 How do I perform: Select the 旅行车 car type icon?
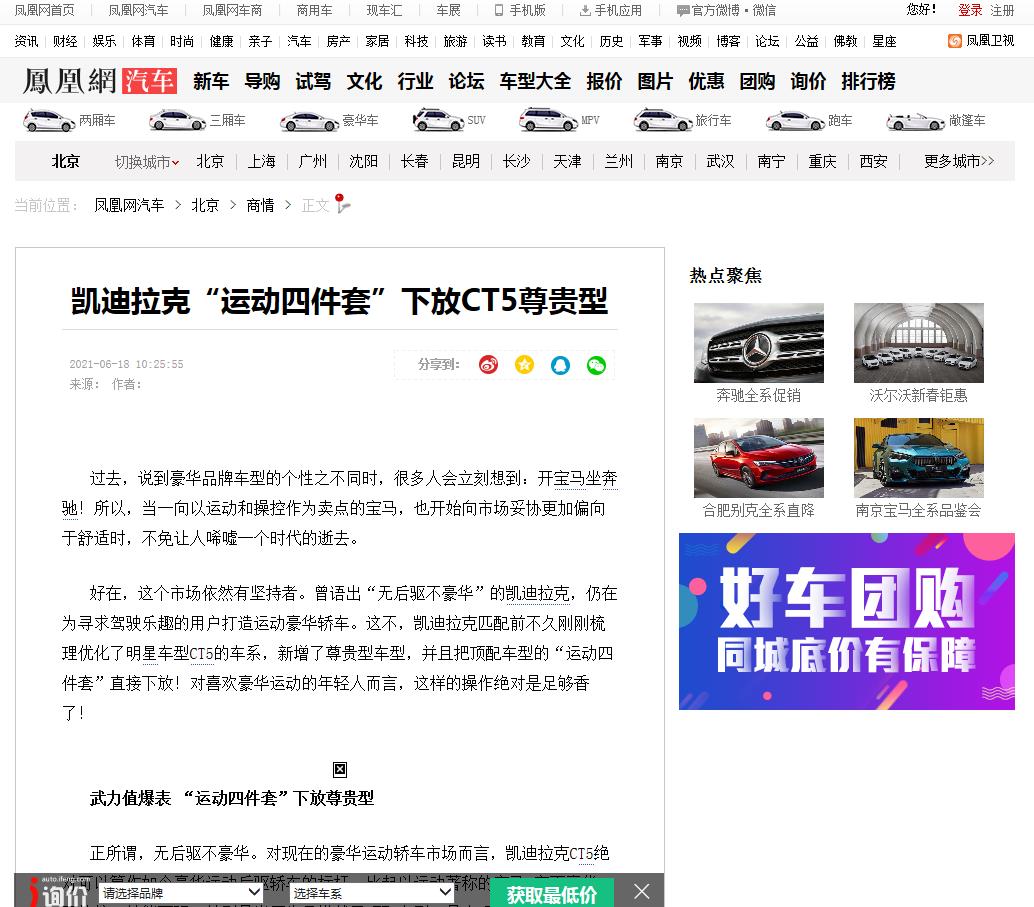(663, 121)
